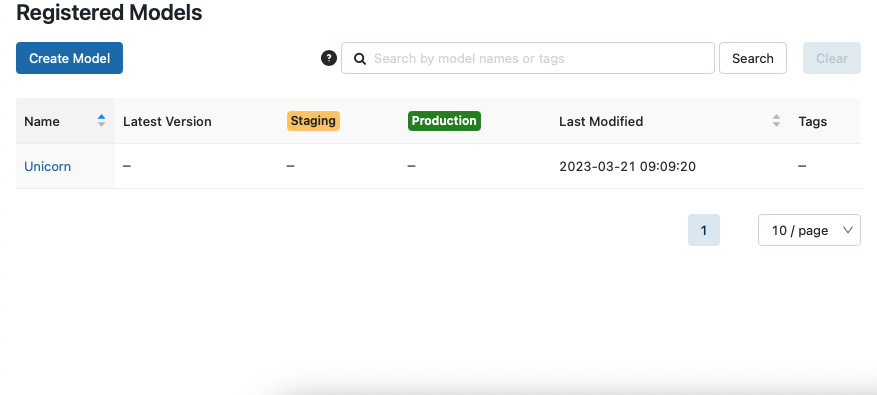
Task: Click the magnifying glass search icon
Action: pos(360,59)
